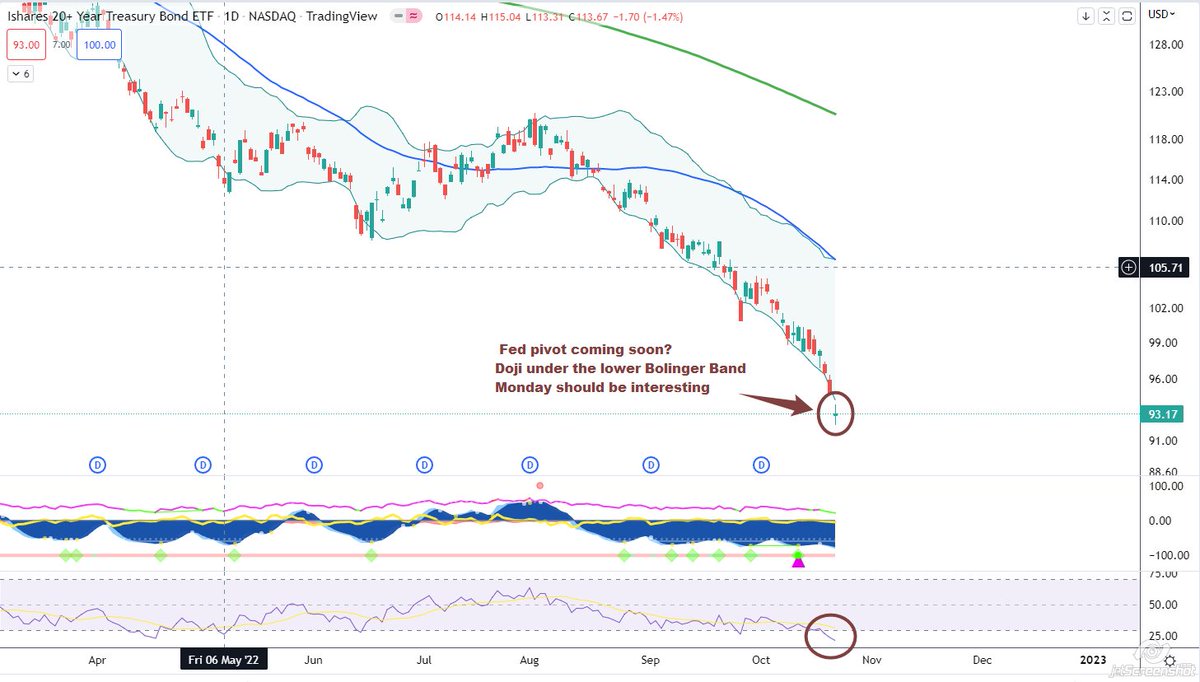
Task: Click the Apr label on the time axis
Action: (x=98, y=660)
